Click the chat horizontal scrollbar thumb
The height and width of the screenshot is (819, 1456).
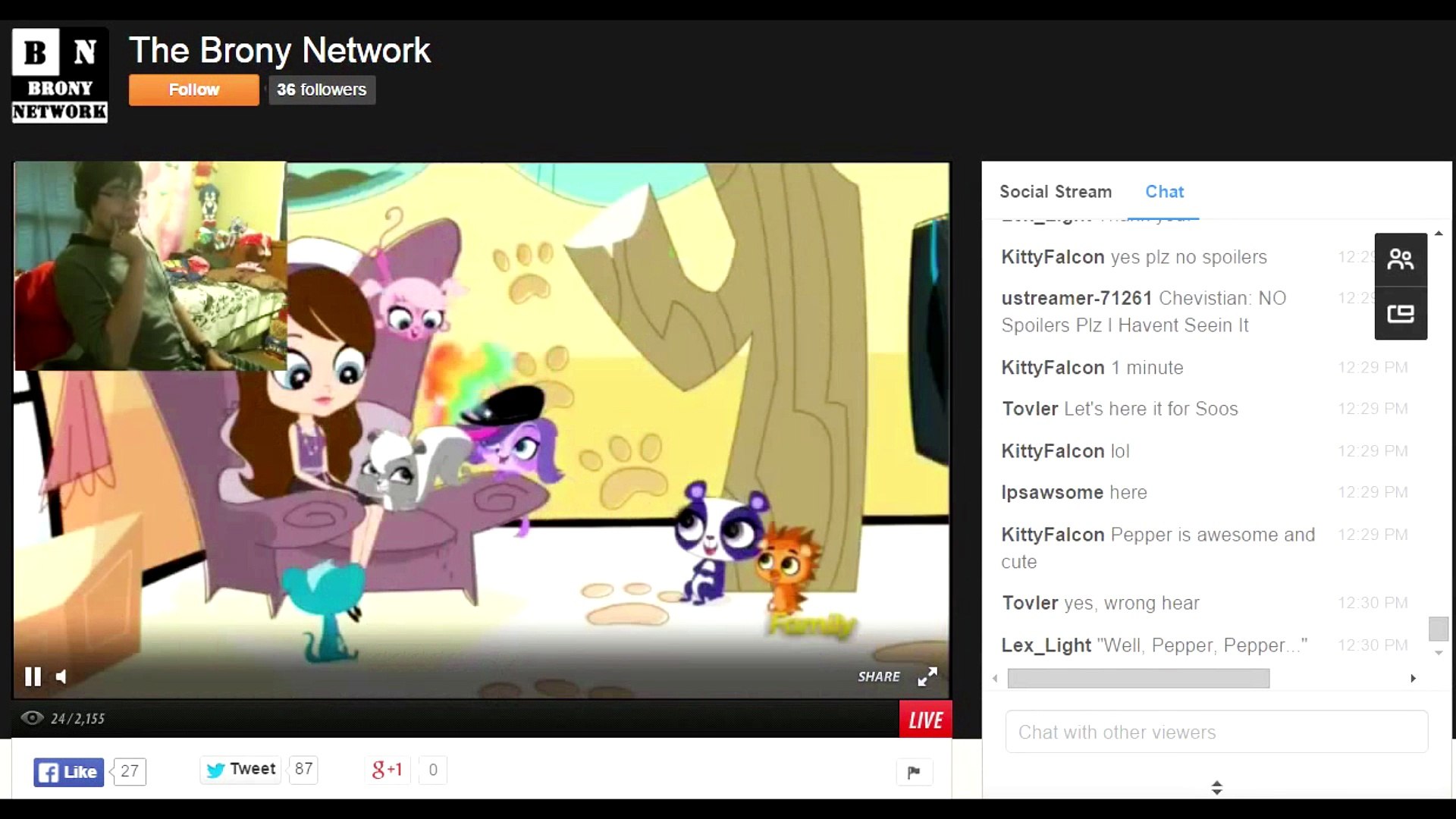pyautogui.click(x=1138, y=678)
